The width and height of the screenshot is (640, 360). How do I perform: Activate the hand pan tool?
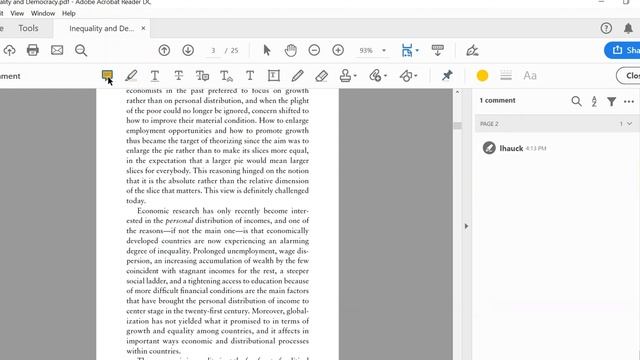(290, 50)
